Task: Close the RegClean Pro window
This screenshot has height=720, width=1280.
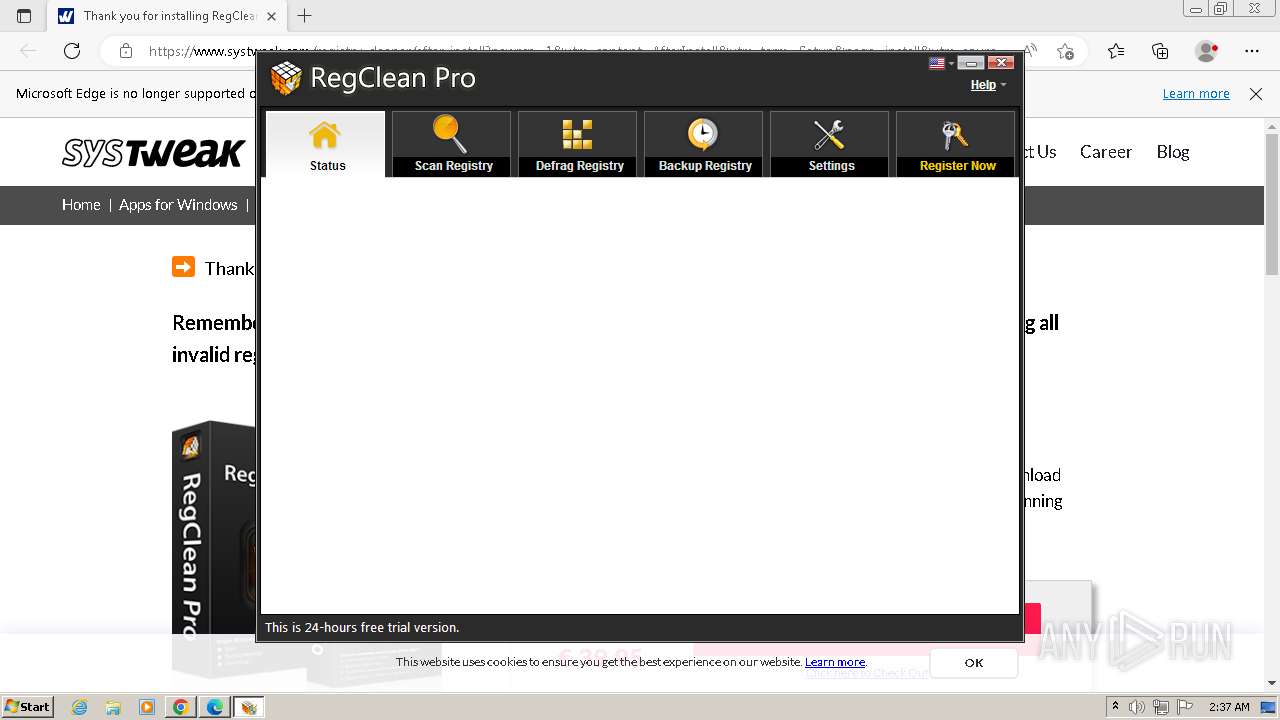Action: point(1001,63)
